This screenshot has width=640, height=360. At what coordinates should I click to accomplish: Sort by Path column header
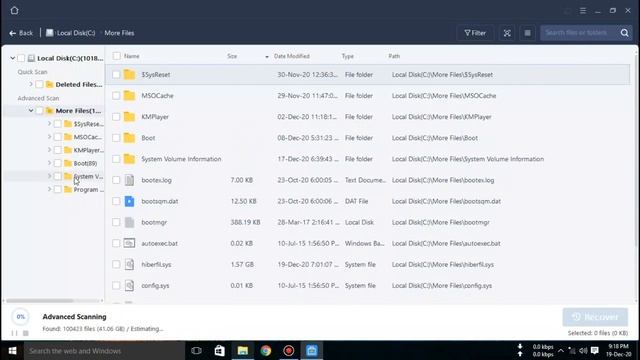pyautogui.click(x=394, y=56)
